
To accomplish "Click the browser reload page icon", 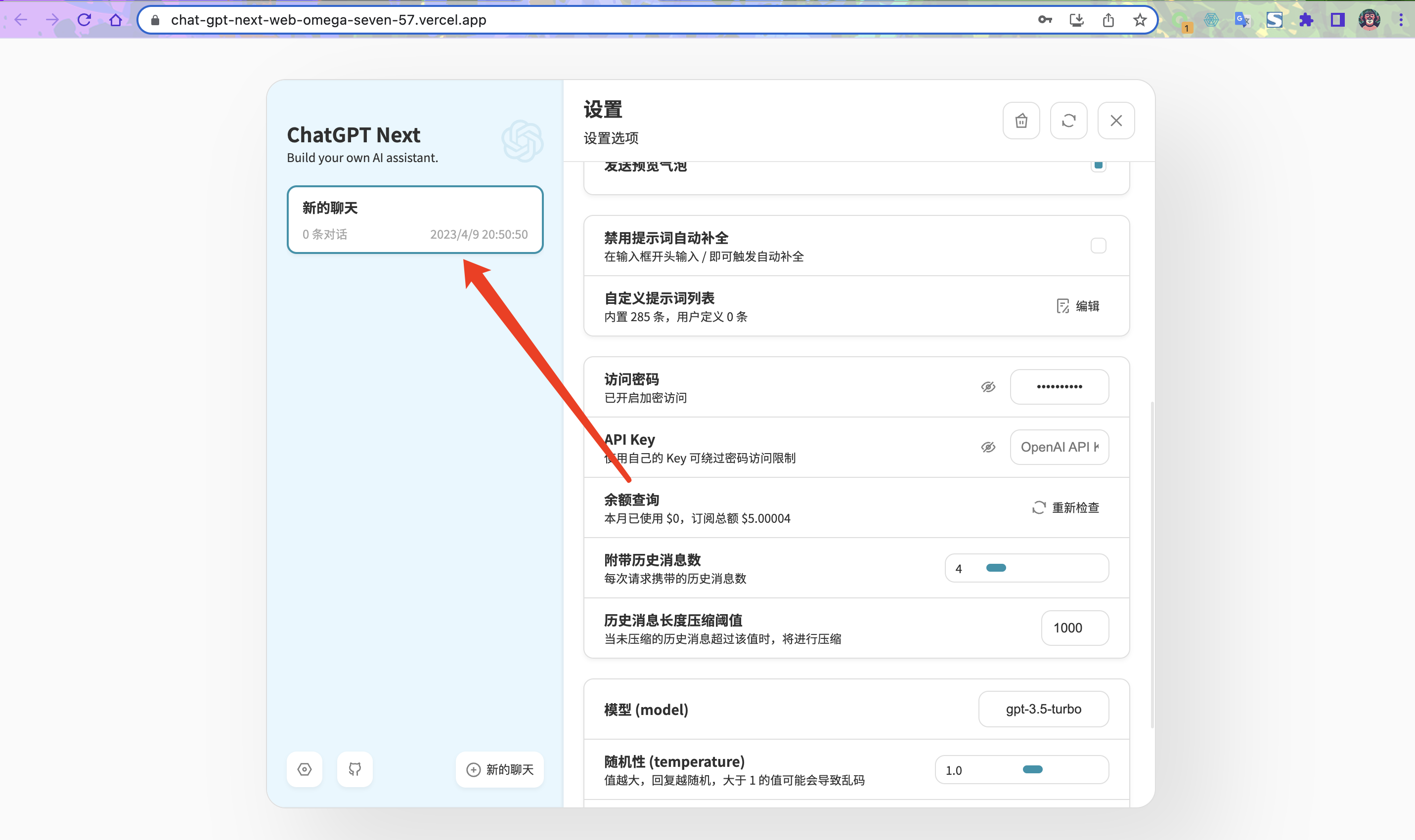I will 85,20.
